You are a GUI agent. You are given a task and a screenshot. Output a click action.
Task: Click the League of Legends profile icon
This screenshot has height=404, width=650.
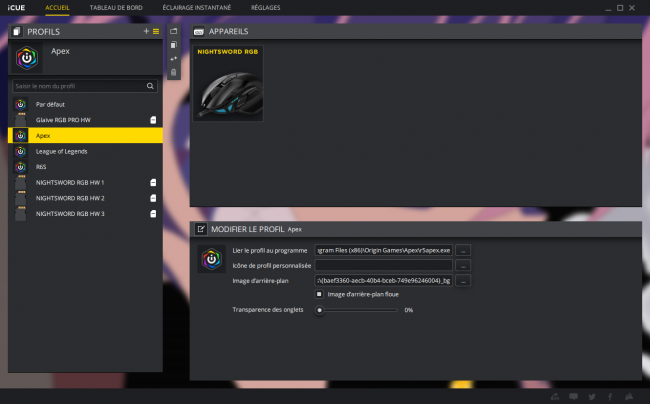20,151
